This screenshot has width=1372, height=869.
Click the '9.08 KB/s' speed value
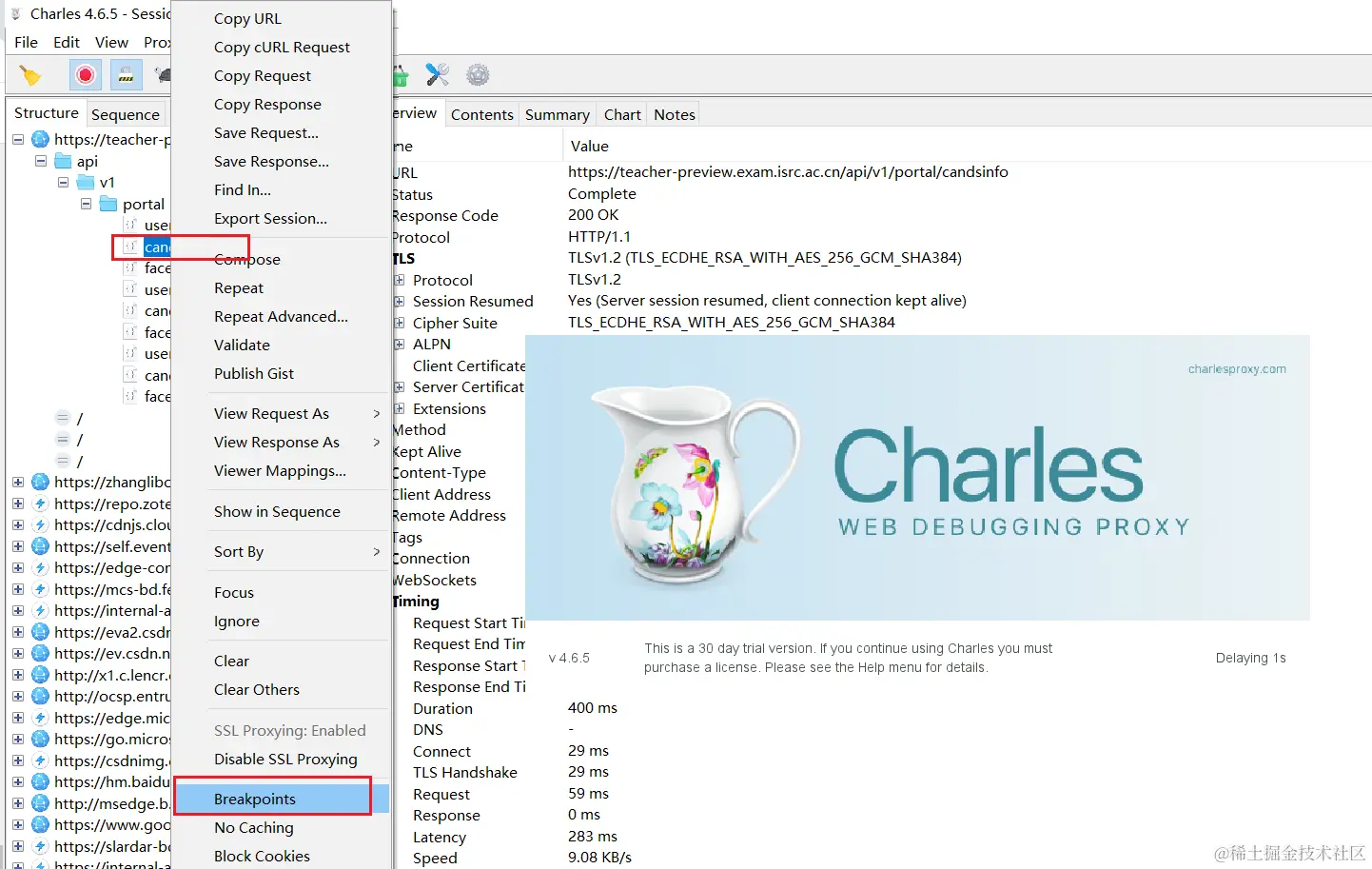pos(599,858)
